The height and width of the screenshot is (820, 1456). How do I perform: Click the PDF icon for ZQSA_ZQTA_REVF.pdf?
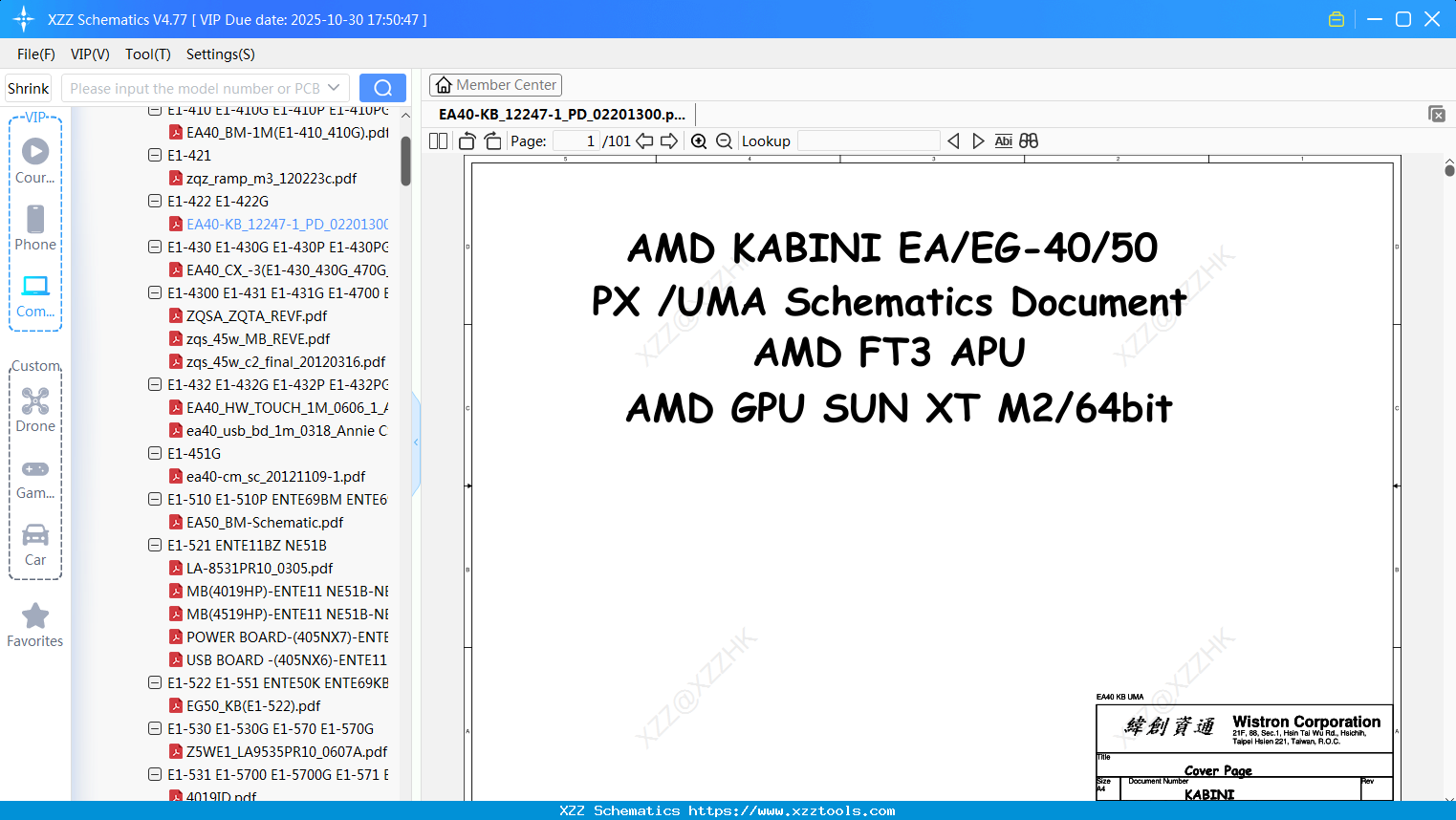pos(176,315)
